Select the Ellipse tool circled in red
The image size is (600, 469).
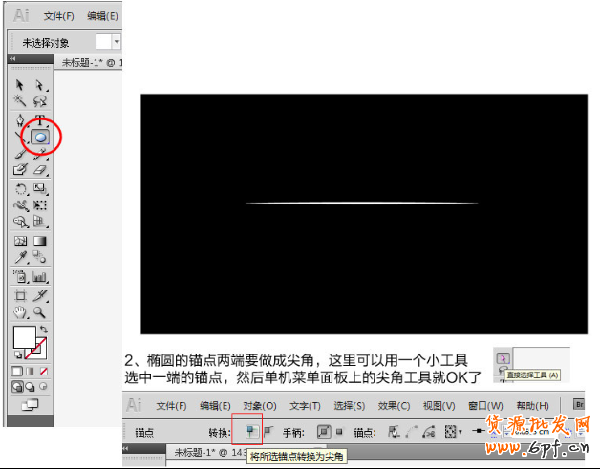41,136
